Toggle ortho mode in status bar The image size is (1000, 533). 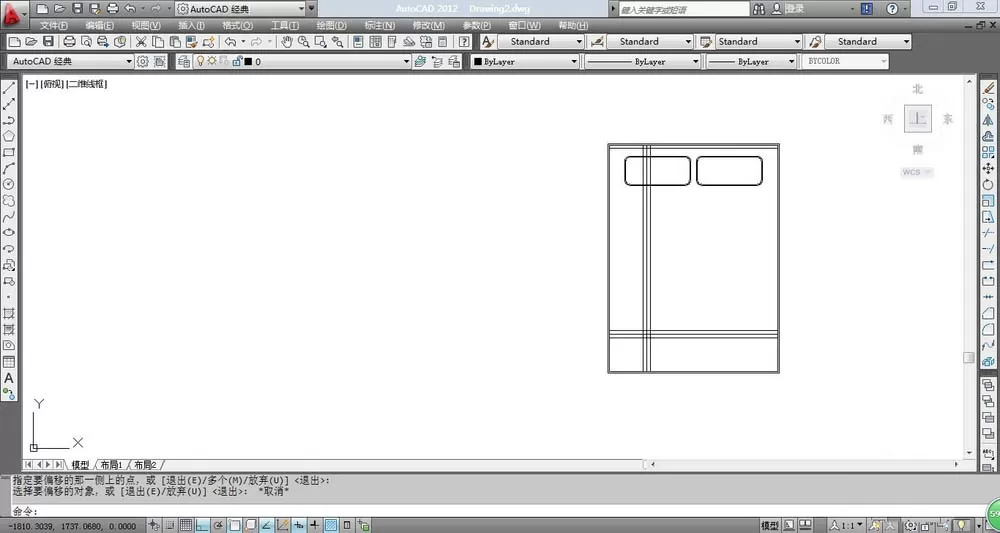202,525
